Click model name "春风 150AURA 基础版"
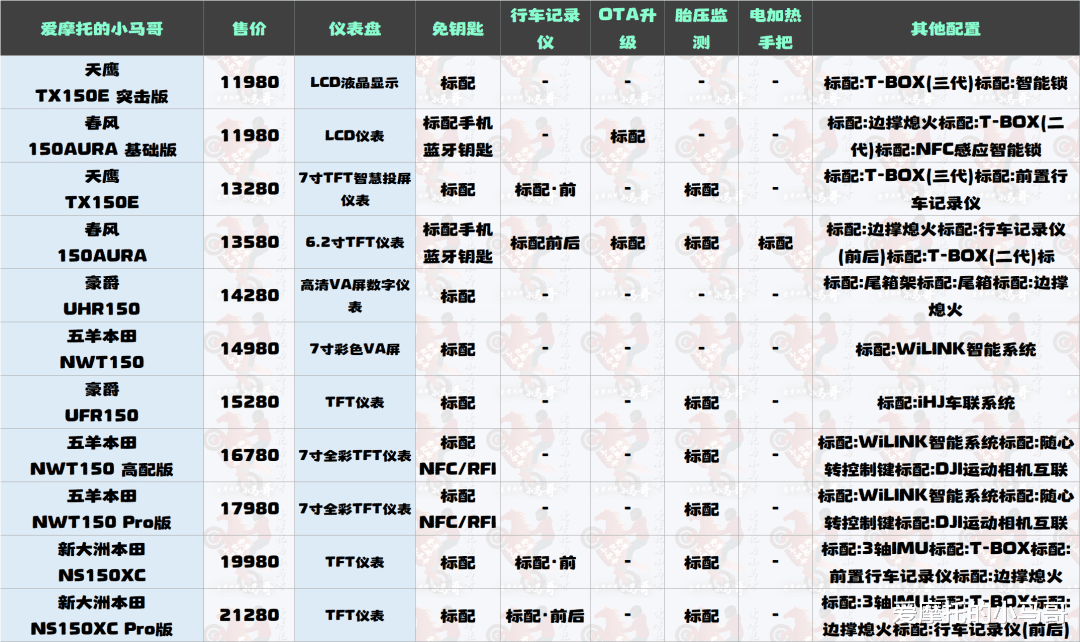 102,136
